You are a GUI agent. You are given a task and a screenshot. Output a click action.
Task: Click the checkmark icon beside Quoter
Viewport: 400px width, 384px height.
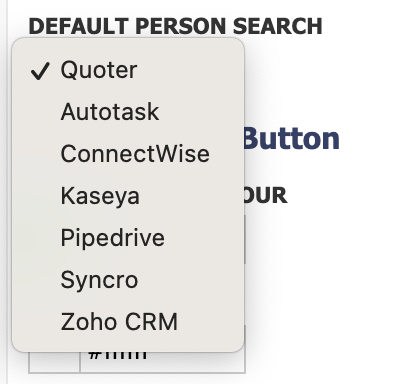point(40,71)
